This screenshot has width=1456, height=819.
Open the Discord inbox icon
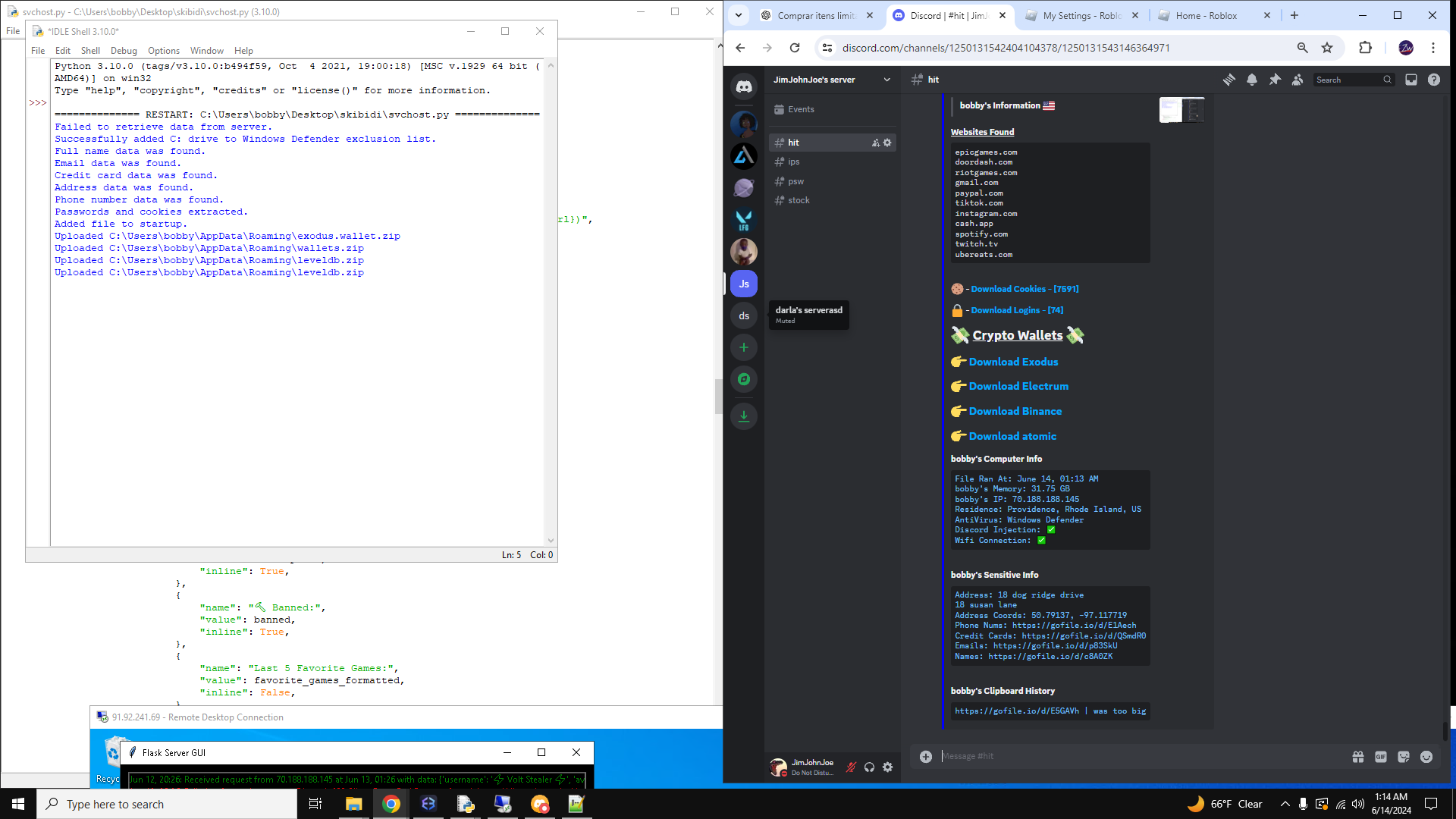[1411, 80]
